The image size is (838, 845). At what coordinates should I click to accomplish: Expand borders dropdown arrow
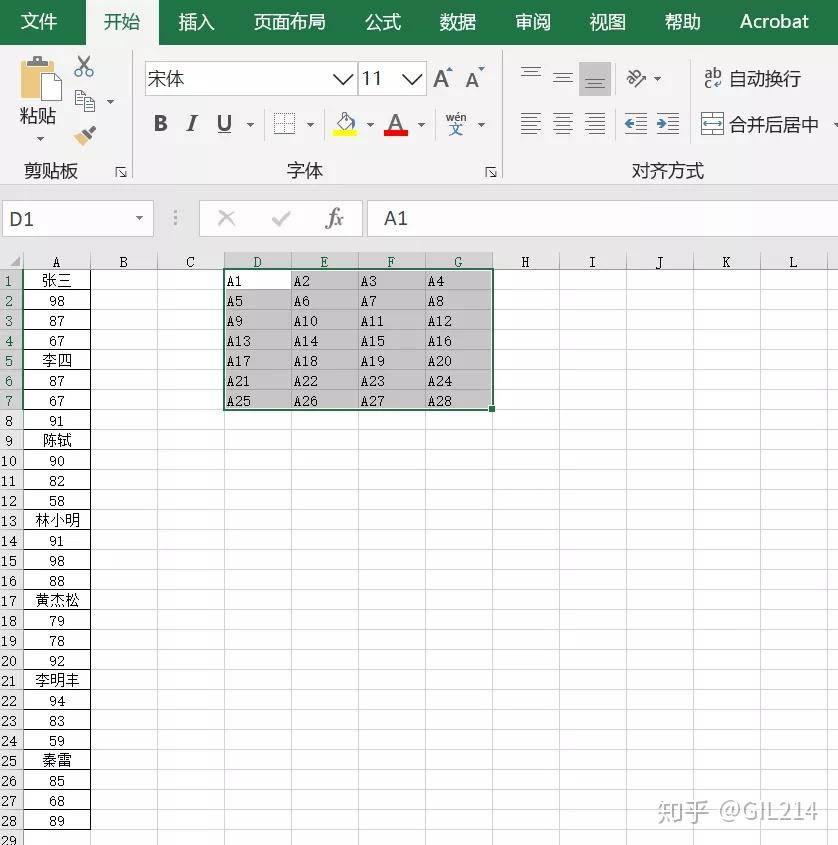310,124
